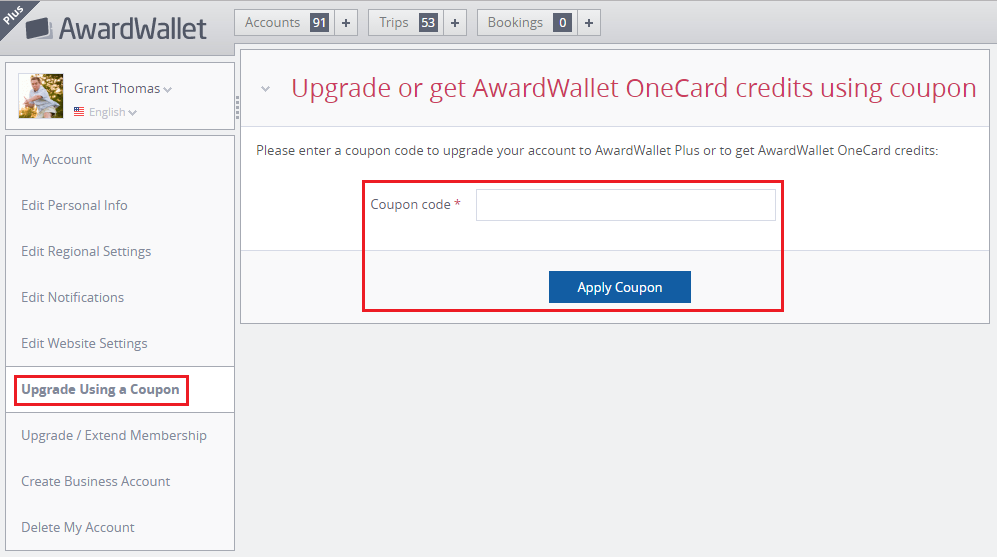Focus the Coupon code input field

coord(625,205)
